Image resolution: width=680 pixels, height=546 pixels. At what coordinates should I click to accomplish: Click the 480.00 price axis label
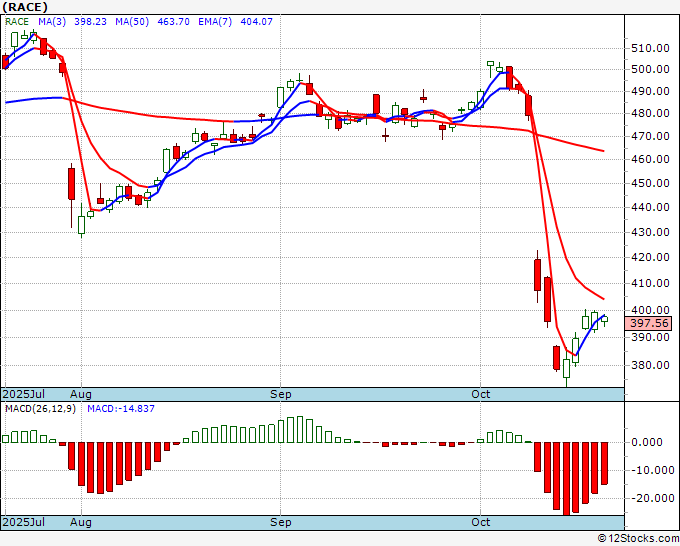tap(650, 114)
